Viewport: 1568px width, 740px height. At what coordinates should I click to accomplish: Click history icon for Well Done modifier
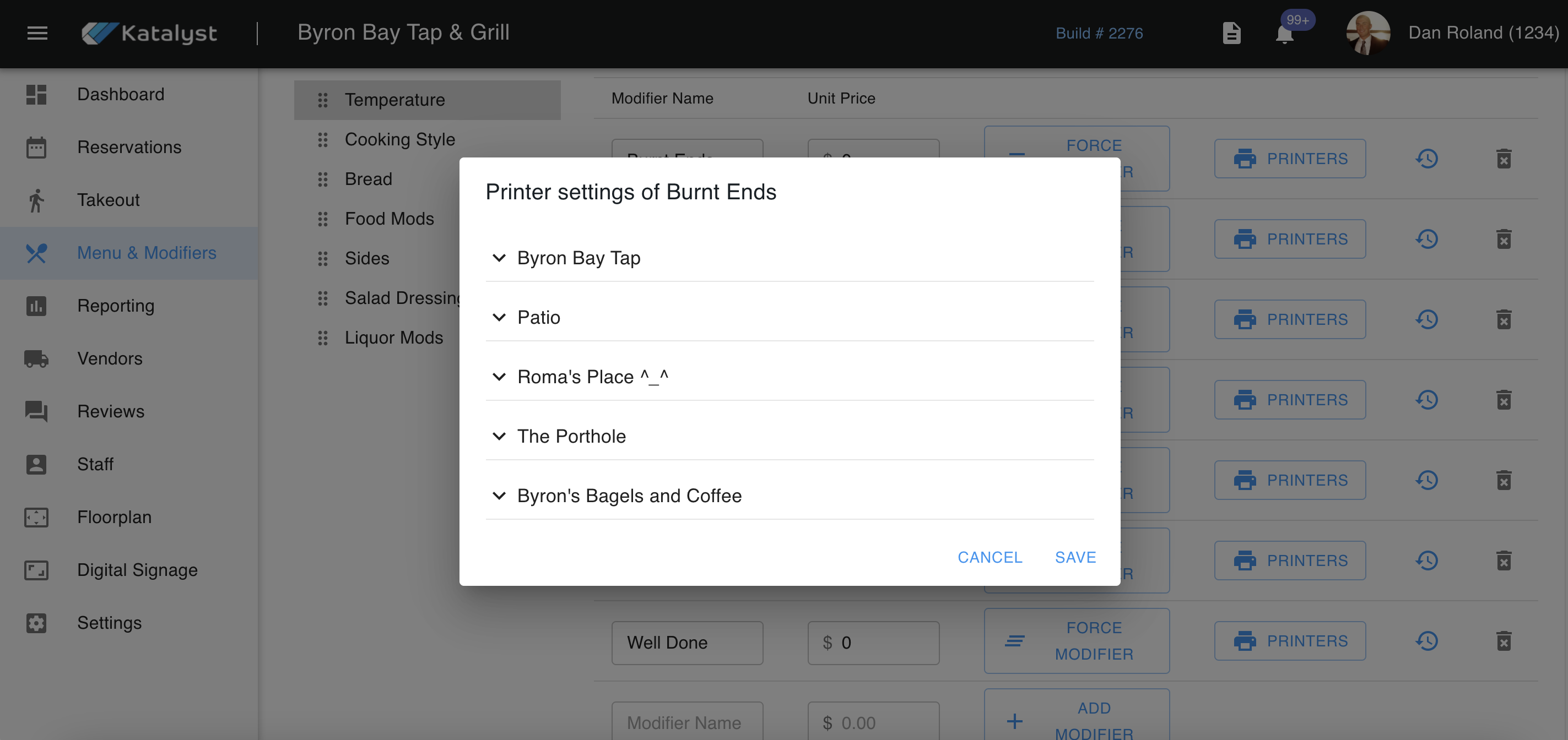coord(1427,641)
